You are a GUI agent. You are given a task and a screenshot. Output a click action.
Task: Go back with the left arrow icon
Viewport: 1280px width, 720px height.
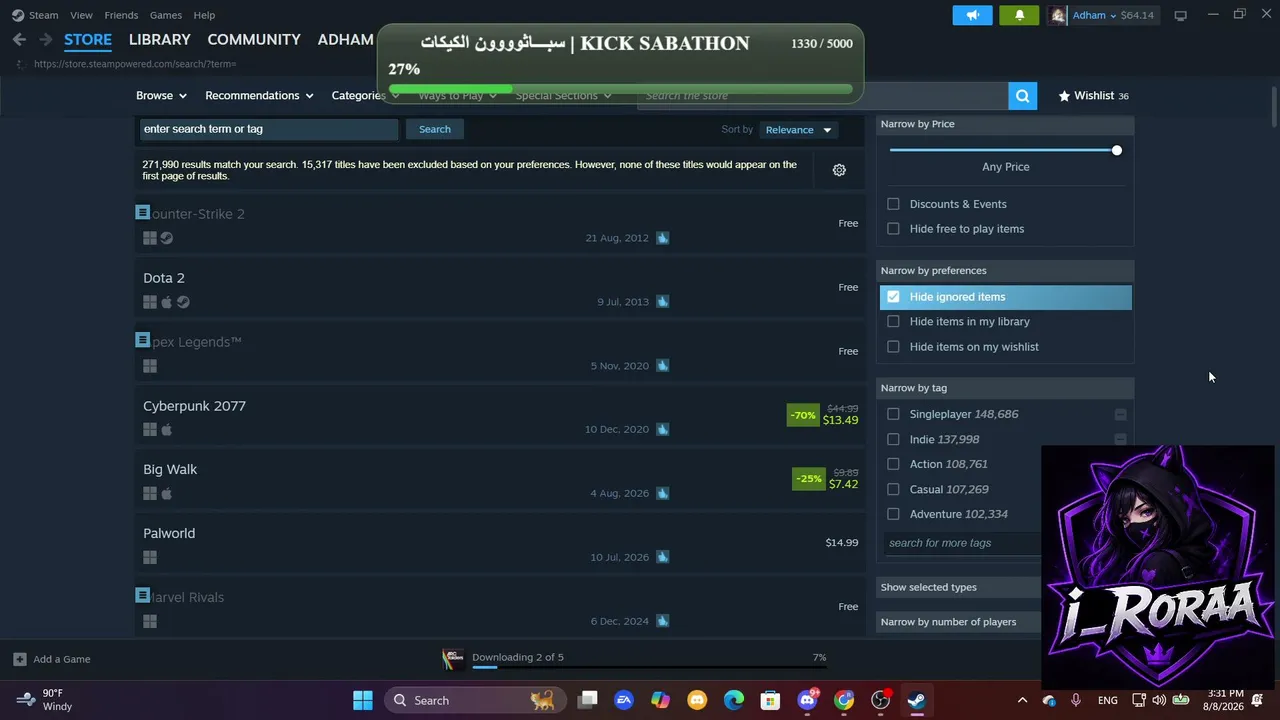click(19, 40)
